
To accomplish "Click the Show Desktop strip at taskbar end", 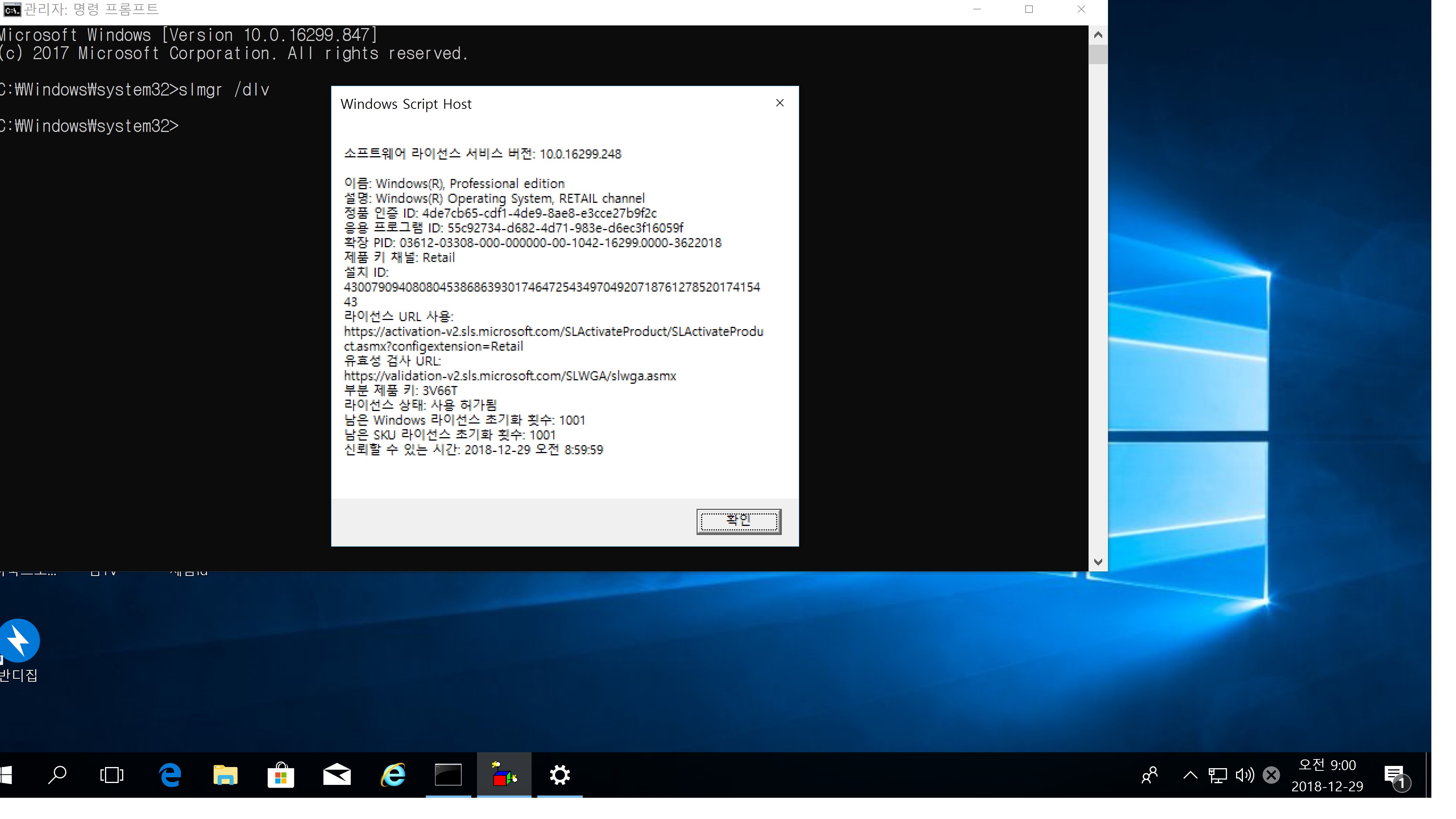I will click(1428, 774).
